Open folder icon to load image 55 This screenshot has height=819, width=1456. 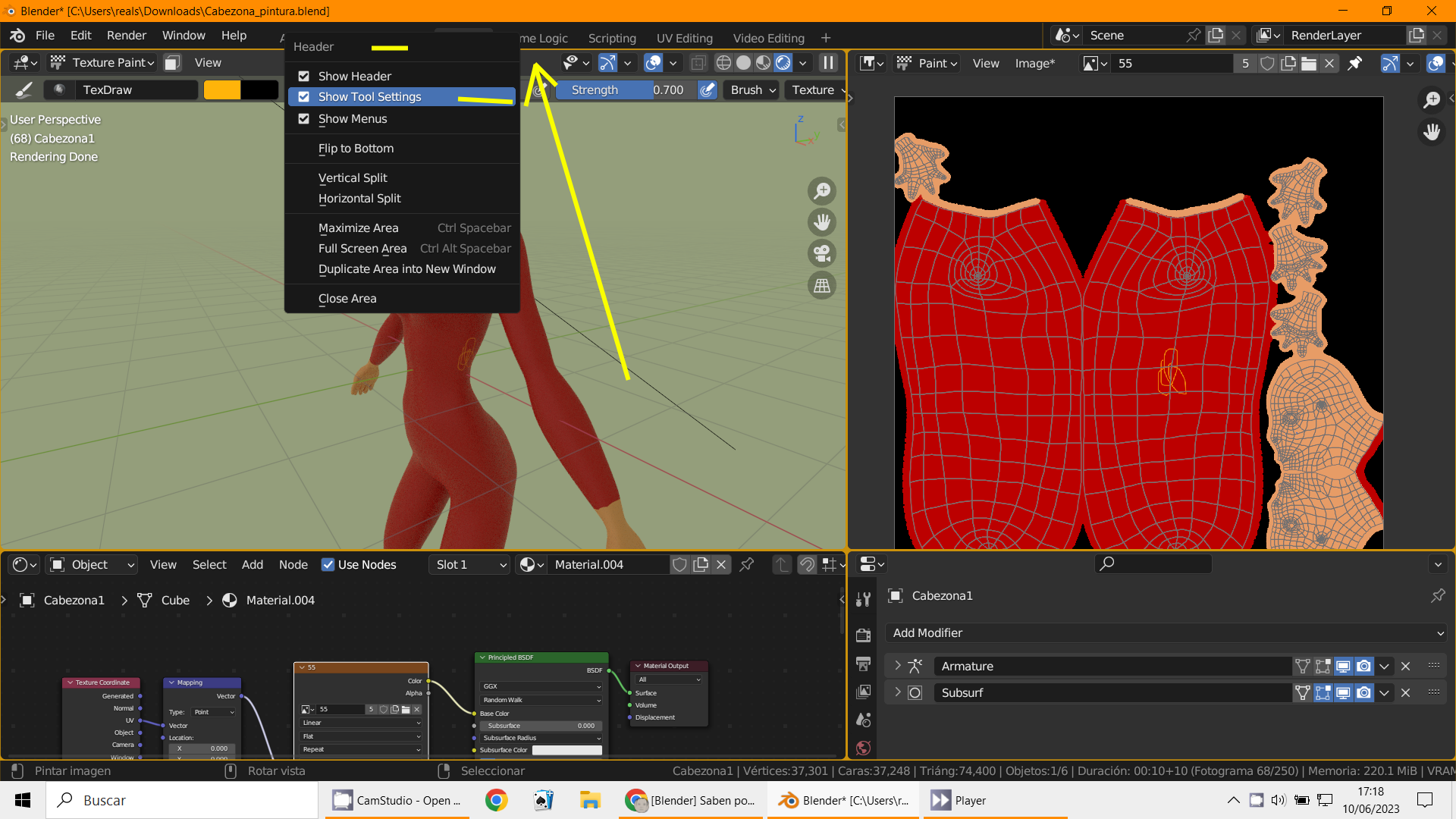[x=1308, y=64]
